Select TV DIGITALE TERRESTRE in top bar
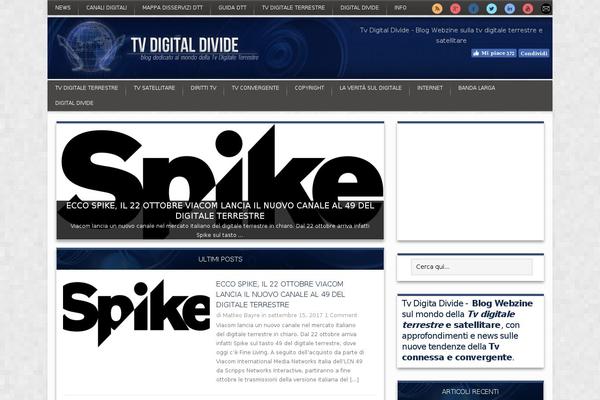This screenshot has width=600, height=400. (293, 8)
